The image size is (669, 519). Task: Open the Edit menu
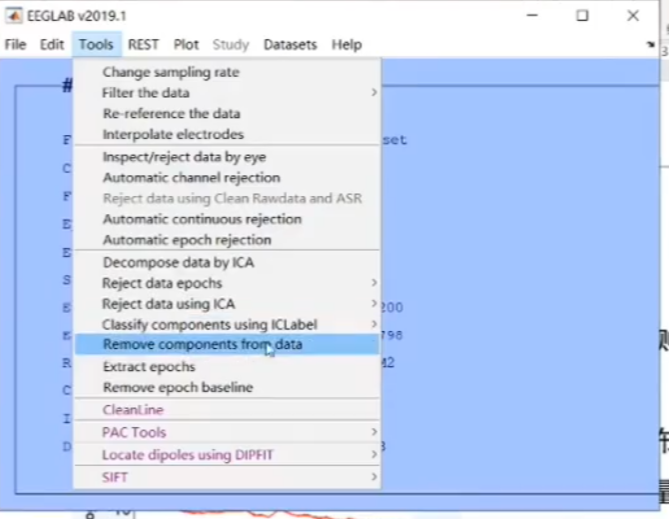point(52,45)
